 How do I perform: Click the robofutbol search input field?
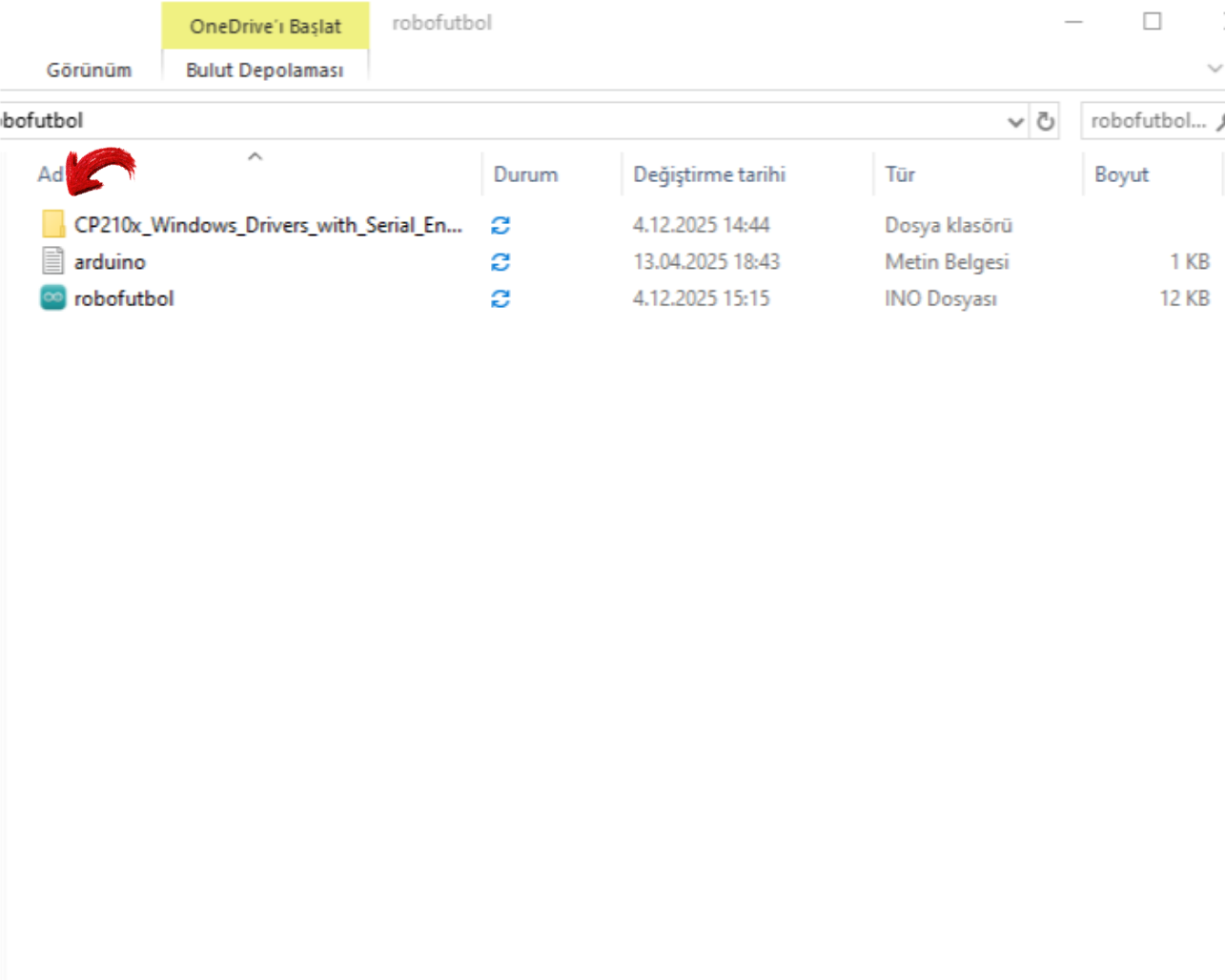coord(1147,121)
